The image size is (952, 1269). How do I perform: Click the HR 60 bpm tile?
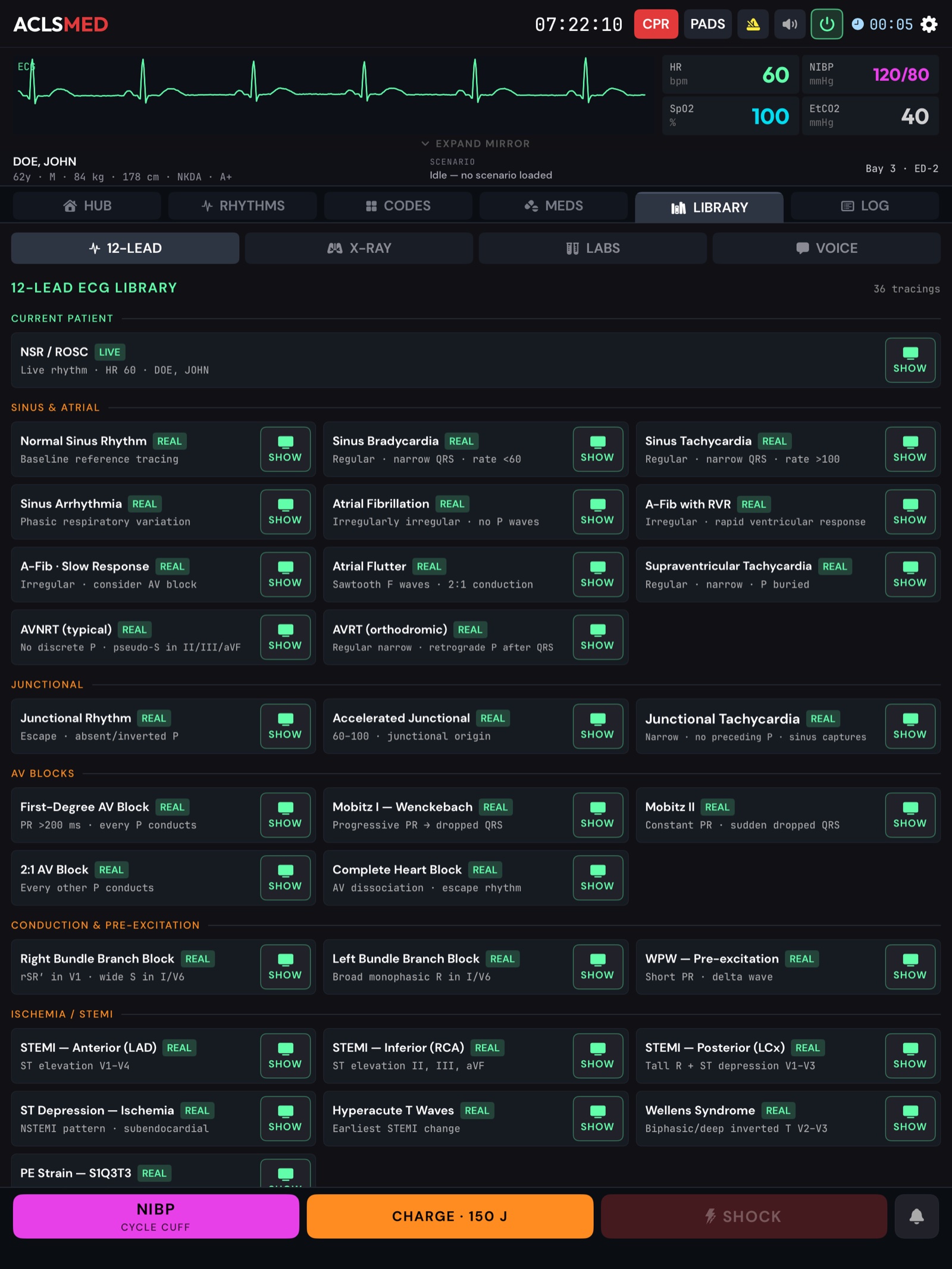click(730, 74)
